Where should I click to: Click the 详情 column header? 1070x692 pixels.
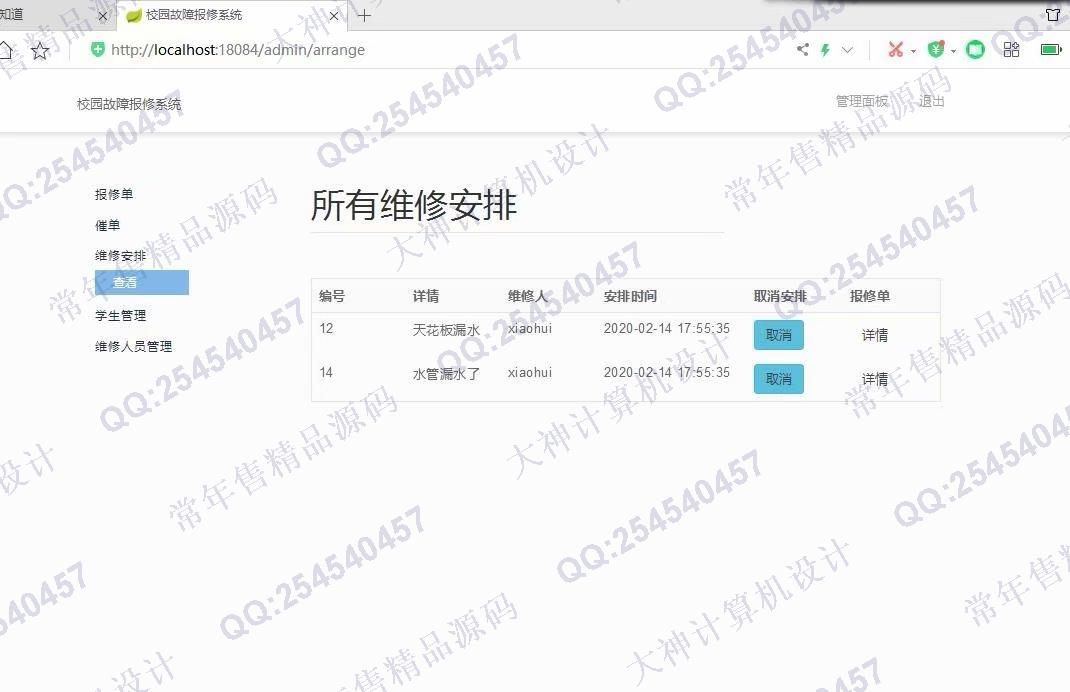[x=426, y=296]
